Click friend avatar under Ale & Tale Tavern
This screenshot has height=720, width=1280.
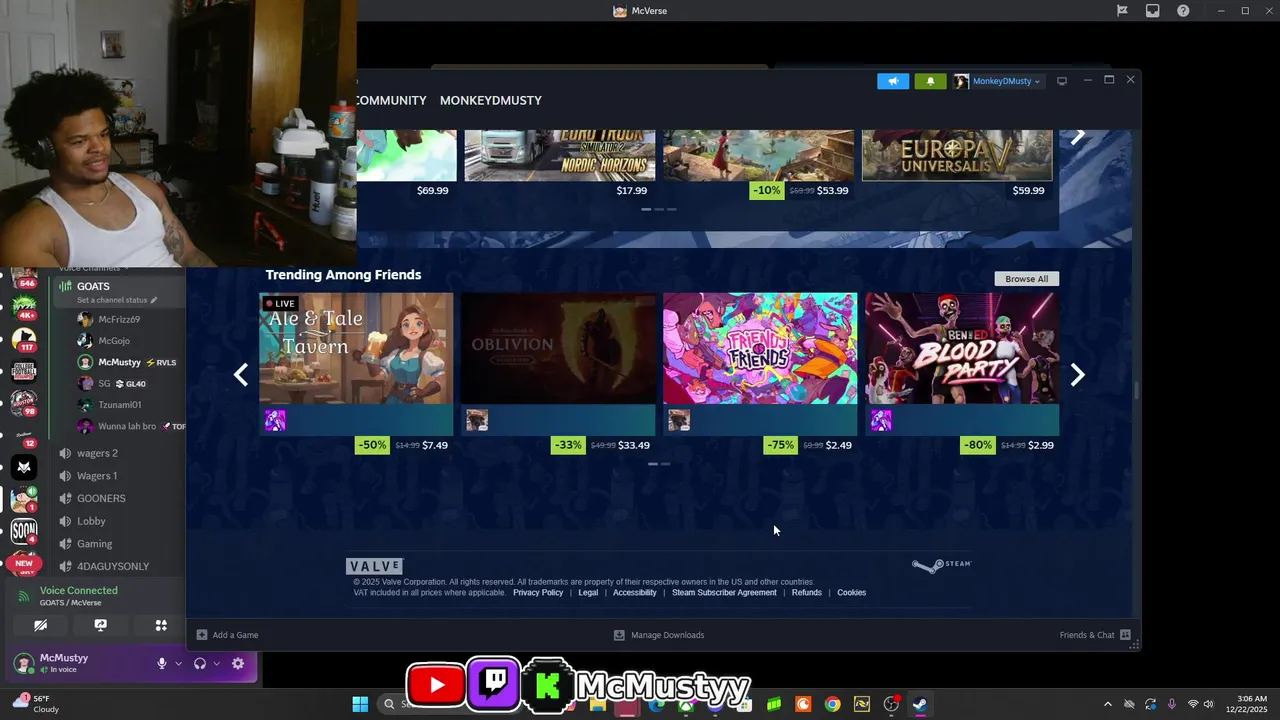(275, 421)
